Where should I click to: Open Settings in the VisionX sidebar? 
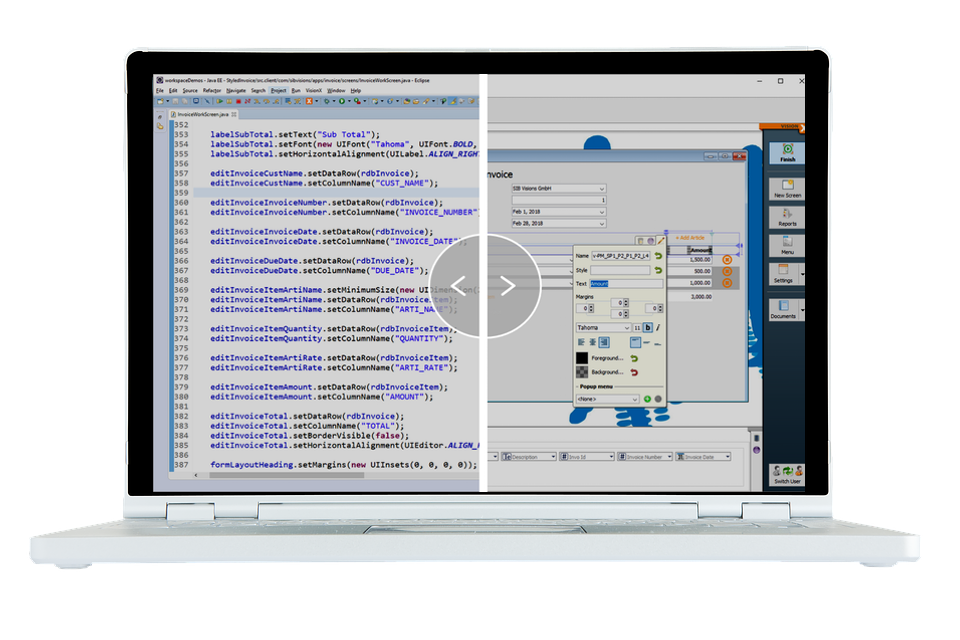coord(784,274)
